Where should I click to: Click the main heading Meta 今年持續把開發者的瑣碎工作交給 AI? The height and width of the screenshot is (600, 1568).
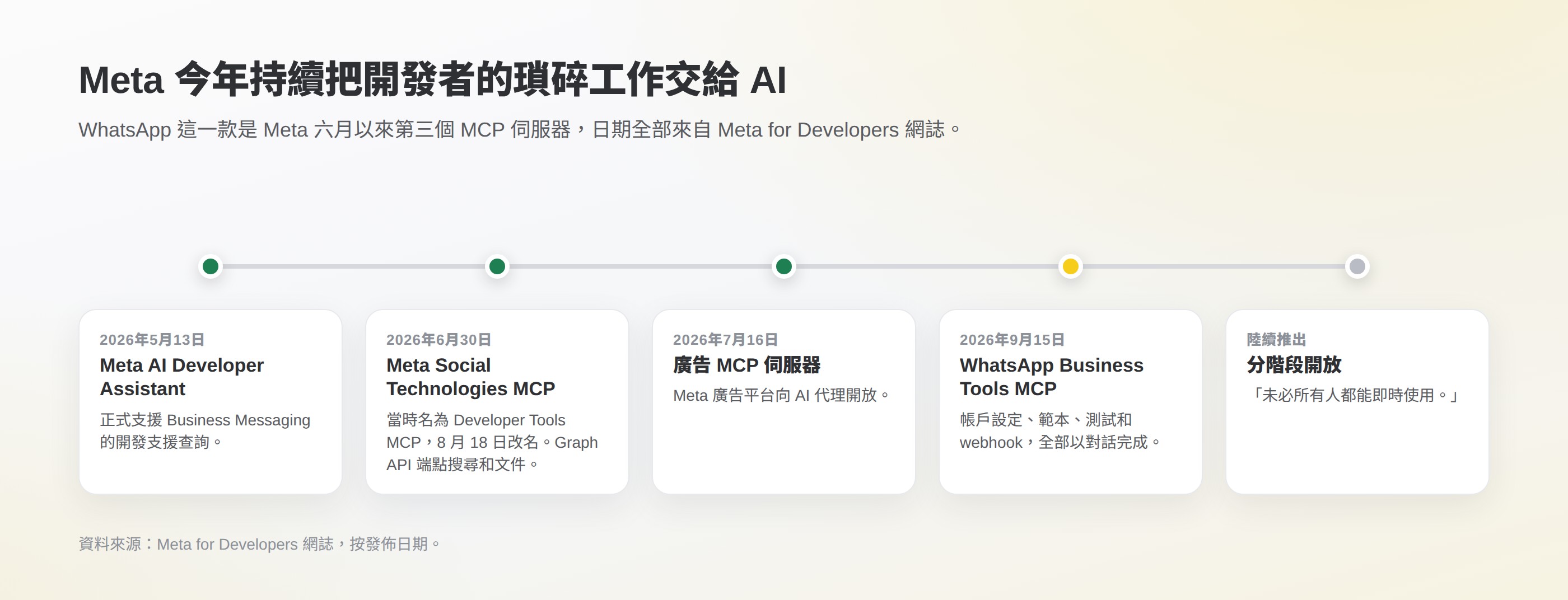pyautogui.click(x=433, y=79)
